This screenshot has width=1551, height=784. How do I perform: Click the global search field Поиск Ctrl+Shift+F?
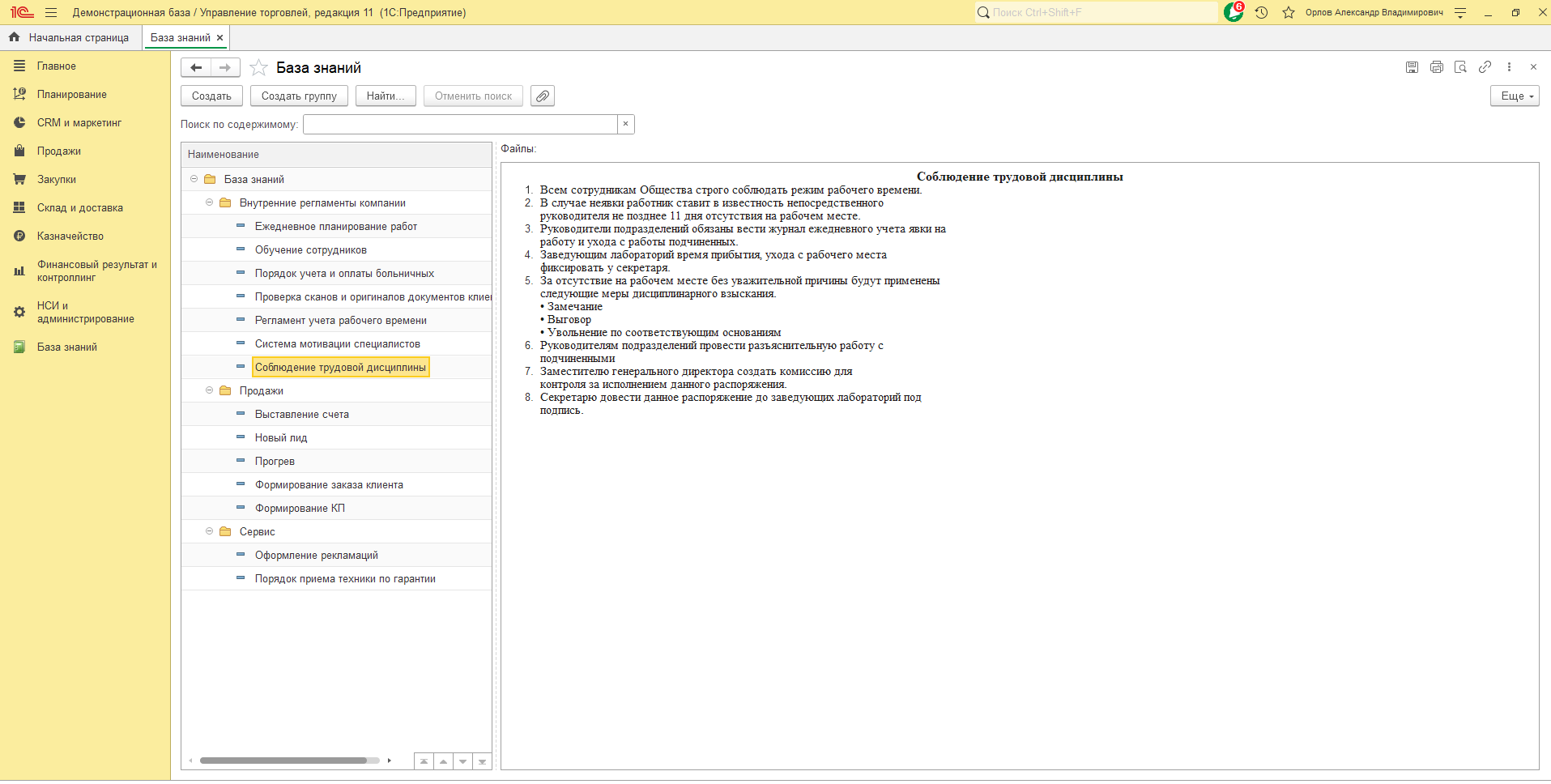pyautogui.click(x=1096, y=13)
